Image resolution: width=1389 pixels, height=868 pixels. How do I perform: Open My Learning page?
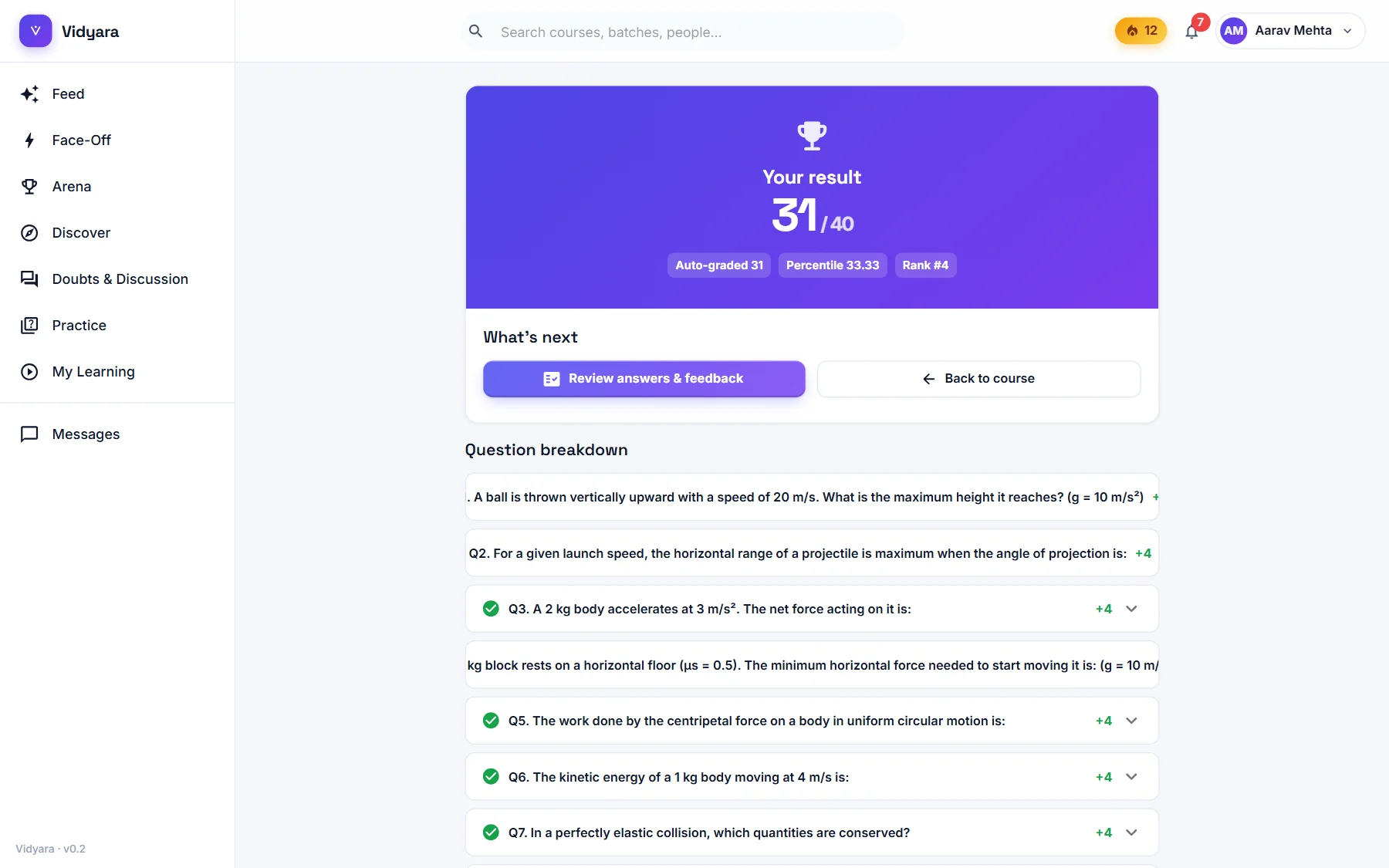point(117,372)
